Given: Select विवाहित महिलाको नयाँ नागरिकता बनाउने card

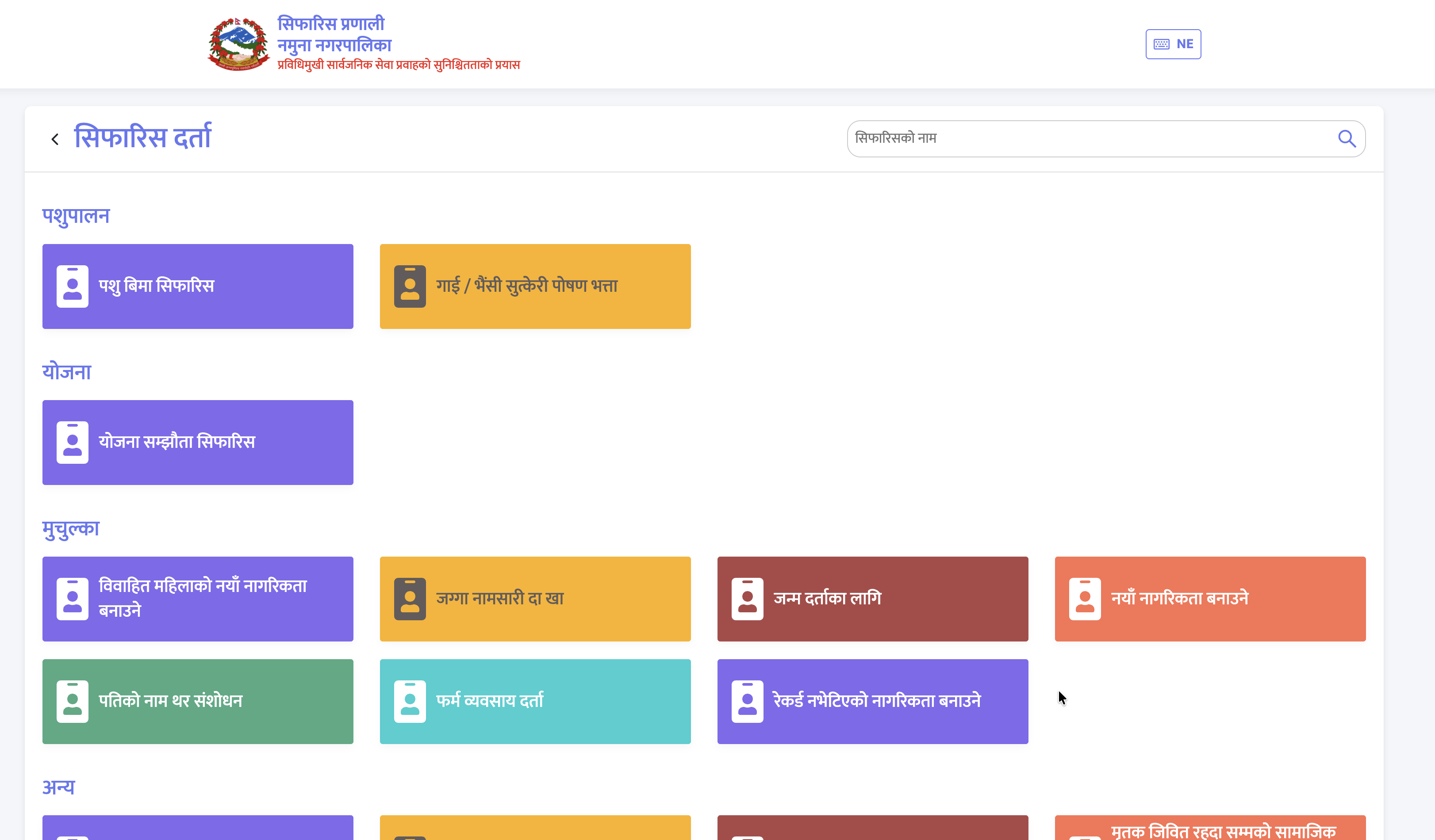Looking at the screenshot, I should (198, 599).
